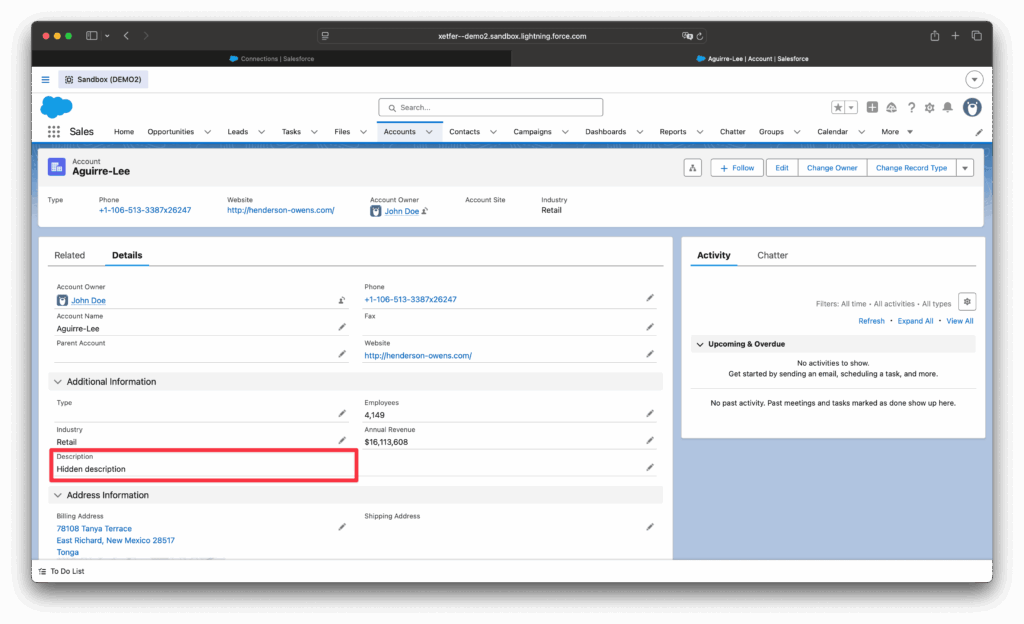Open the More navigation dropdown
This screenshot has width=1024, height=624.
[x=897, y=132]
